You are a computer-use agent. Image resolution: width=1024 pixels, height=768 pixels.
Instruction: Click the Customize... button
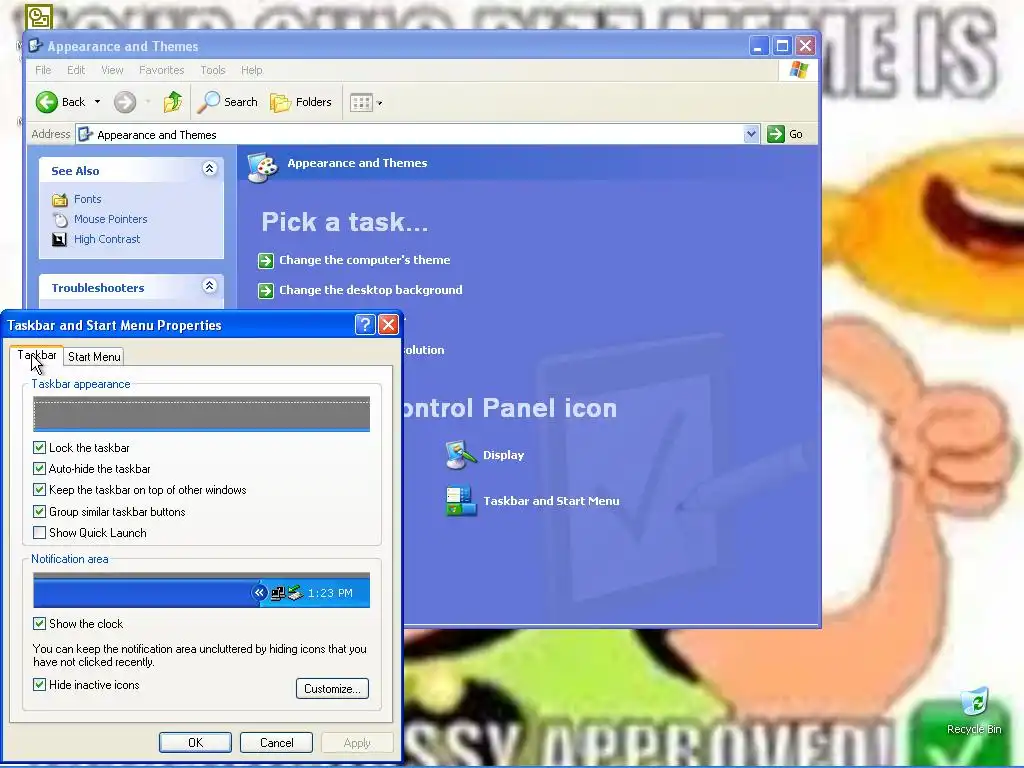[332, 688]
